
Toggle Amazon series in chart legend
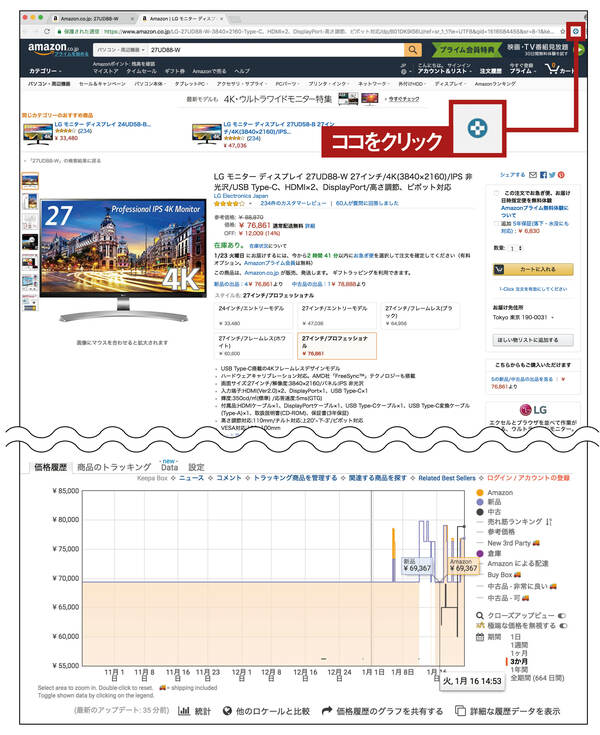(495, 493)
